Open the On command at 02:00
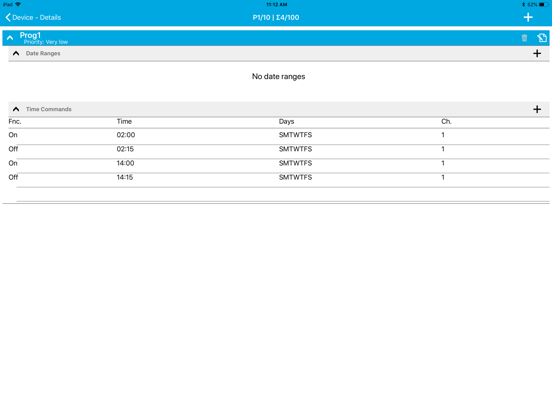 click(x=279, y=135)
